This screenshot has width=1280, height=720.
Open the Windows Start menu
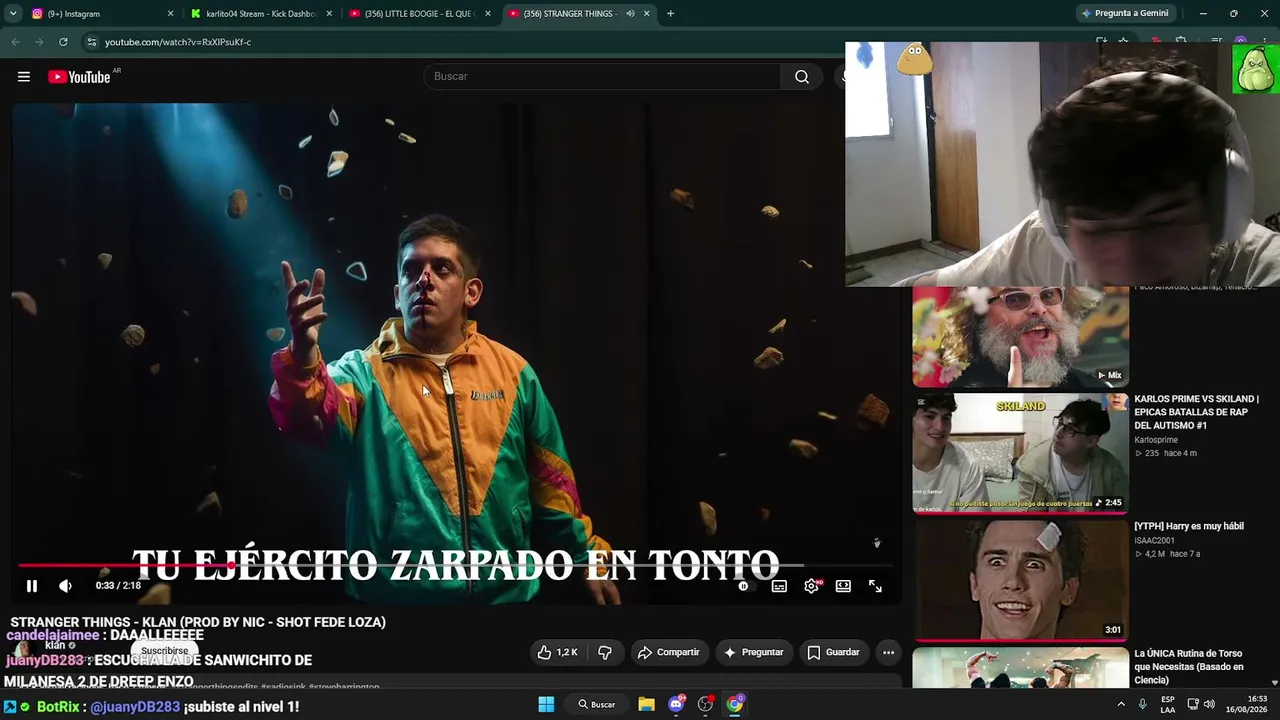pyautogui.click(x=546, y=704)
